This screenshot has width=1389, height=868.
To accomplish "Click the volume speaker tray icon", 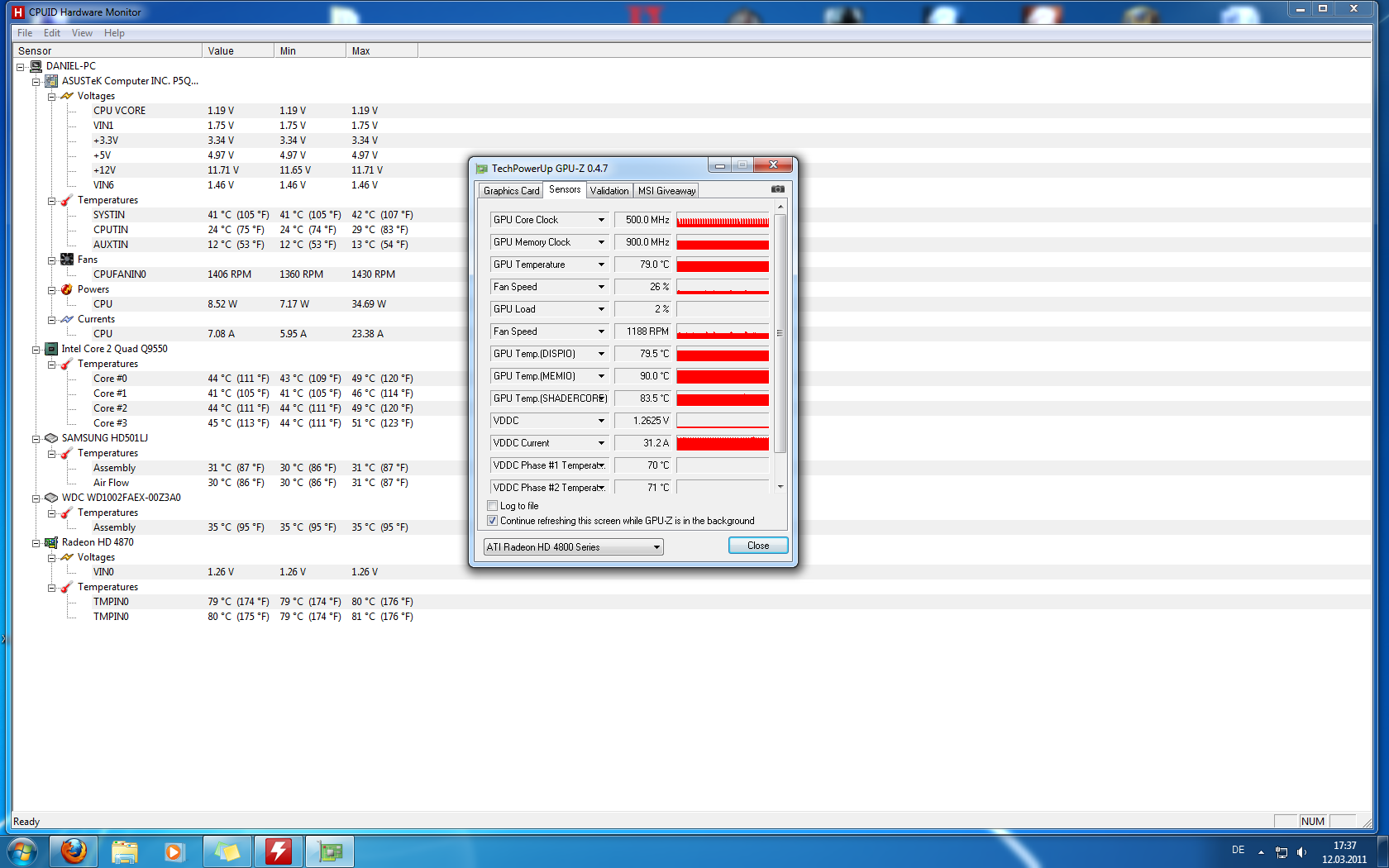I will [1302, 852].
